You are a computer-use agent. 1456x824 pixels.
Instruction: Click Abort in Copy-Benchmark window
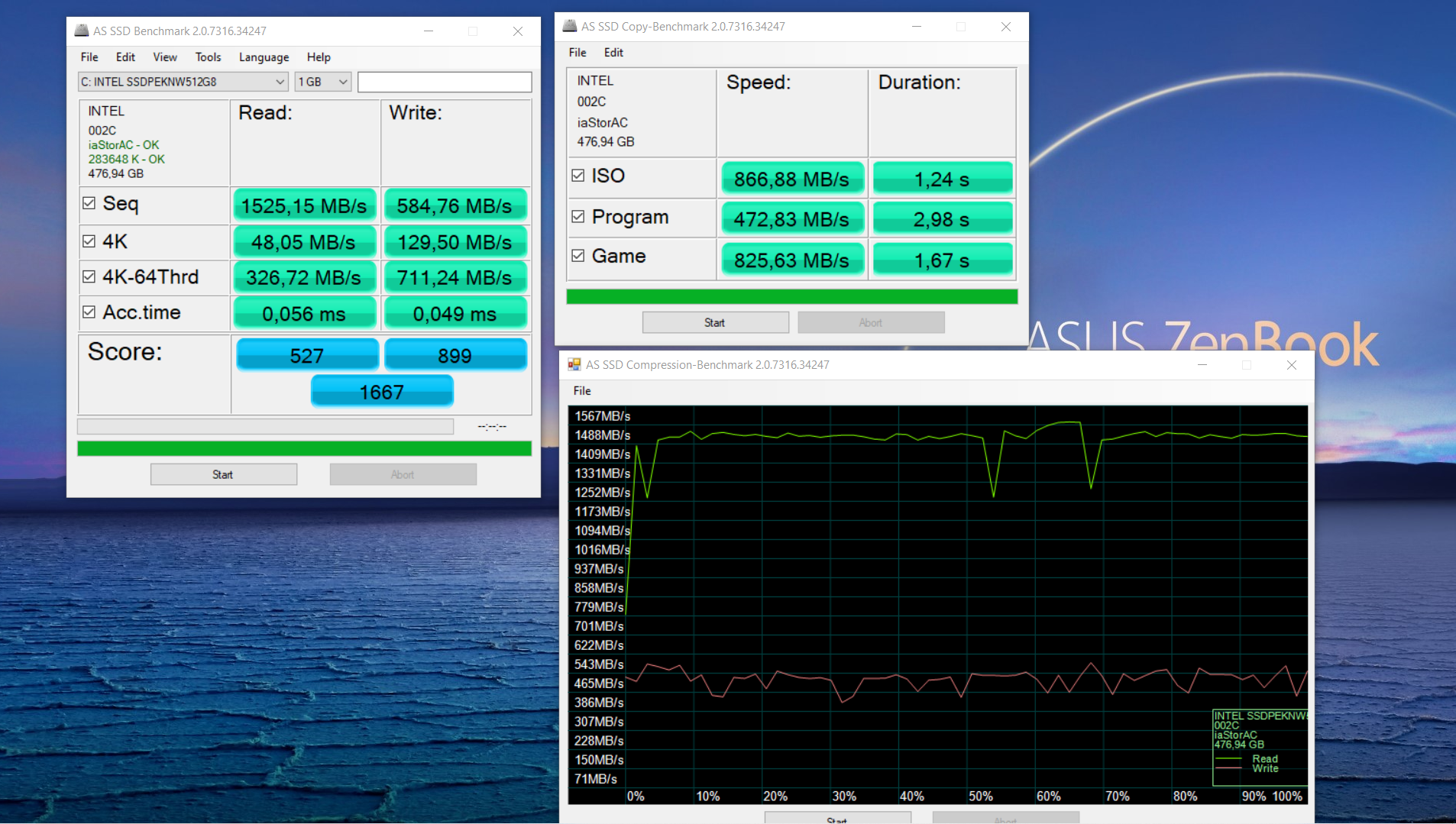pyautogui.click(x=871, y=322)
